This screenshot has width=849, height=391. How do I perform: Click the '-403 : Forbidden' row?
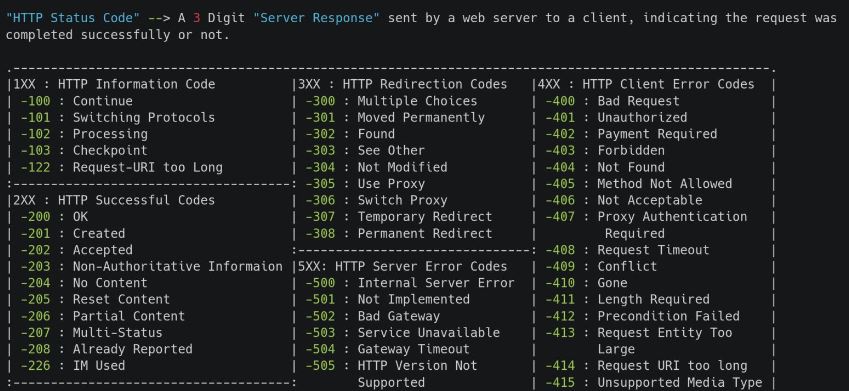(x=605, y=151)
